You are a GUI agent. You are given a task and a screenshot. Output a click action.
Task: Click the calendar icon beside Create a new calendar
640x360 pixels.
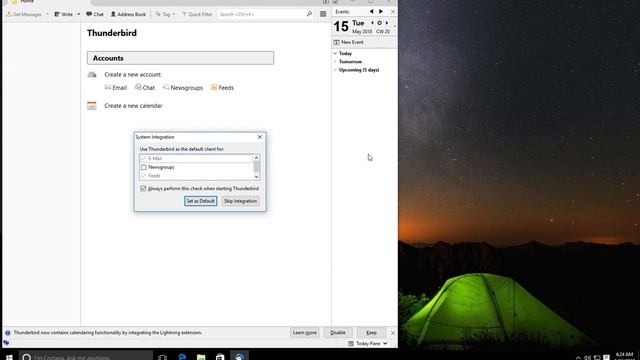click(92, 106)
